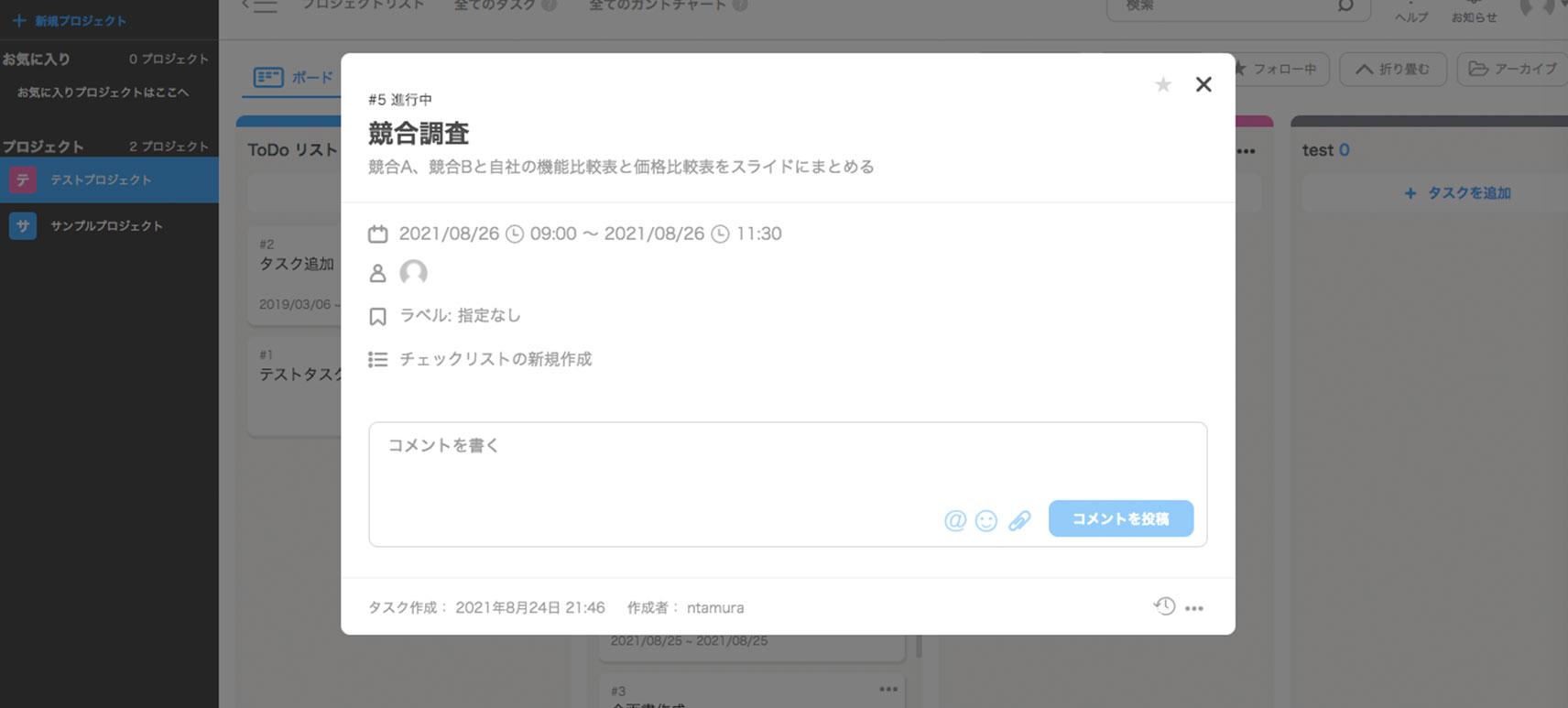
Task: Click author name ntamura
Action: (715, 607)
